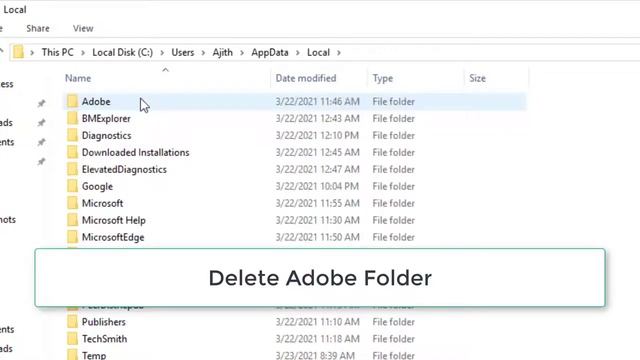Image resolution: width=640 pixels, height=360 pixels.
Task: Select the Microsoft Help folder name
Action: pos(113,220)
